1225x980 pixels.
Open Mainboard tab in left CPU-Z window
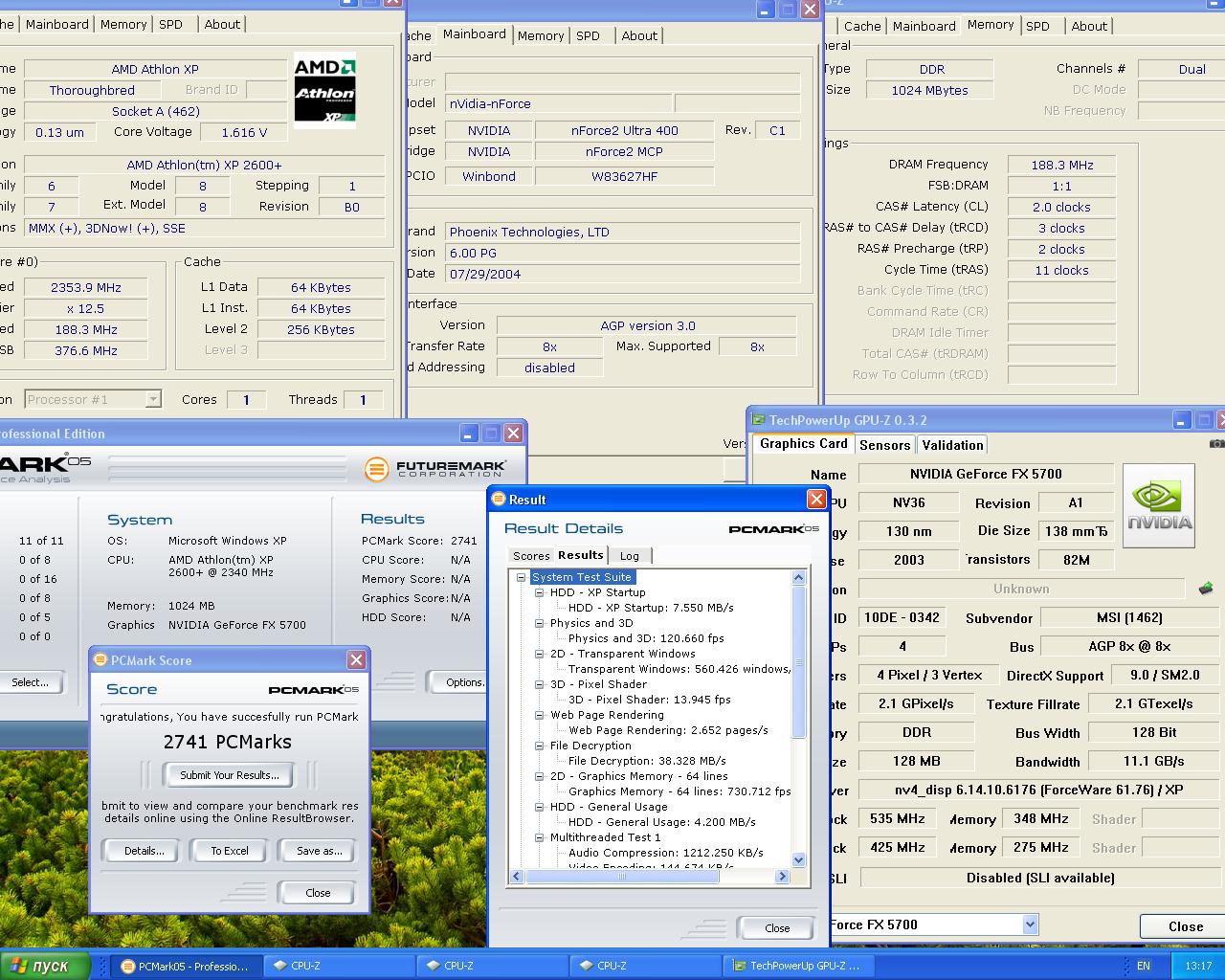(57, 24)
